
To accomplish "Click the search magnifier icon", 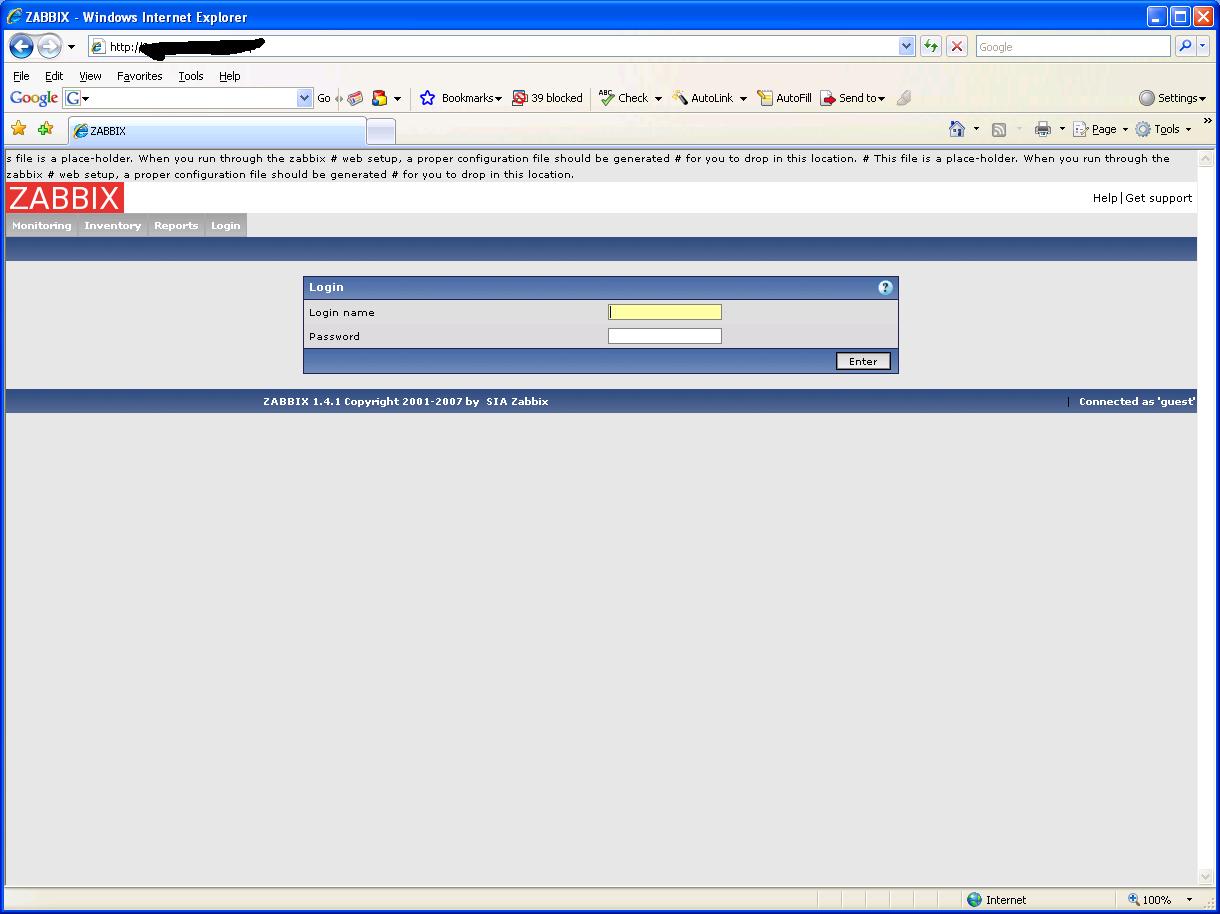I will pyautogui.click(x=1185, y=46).
